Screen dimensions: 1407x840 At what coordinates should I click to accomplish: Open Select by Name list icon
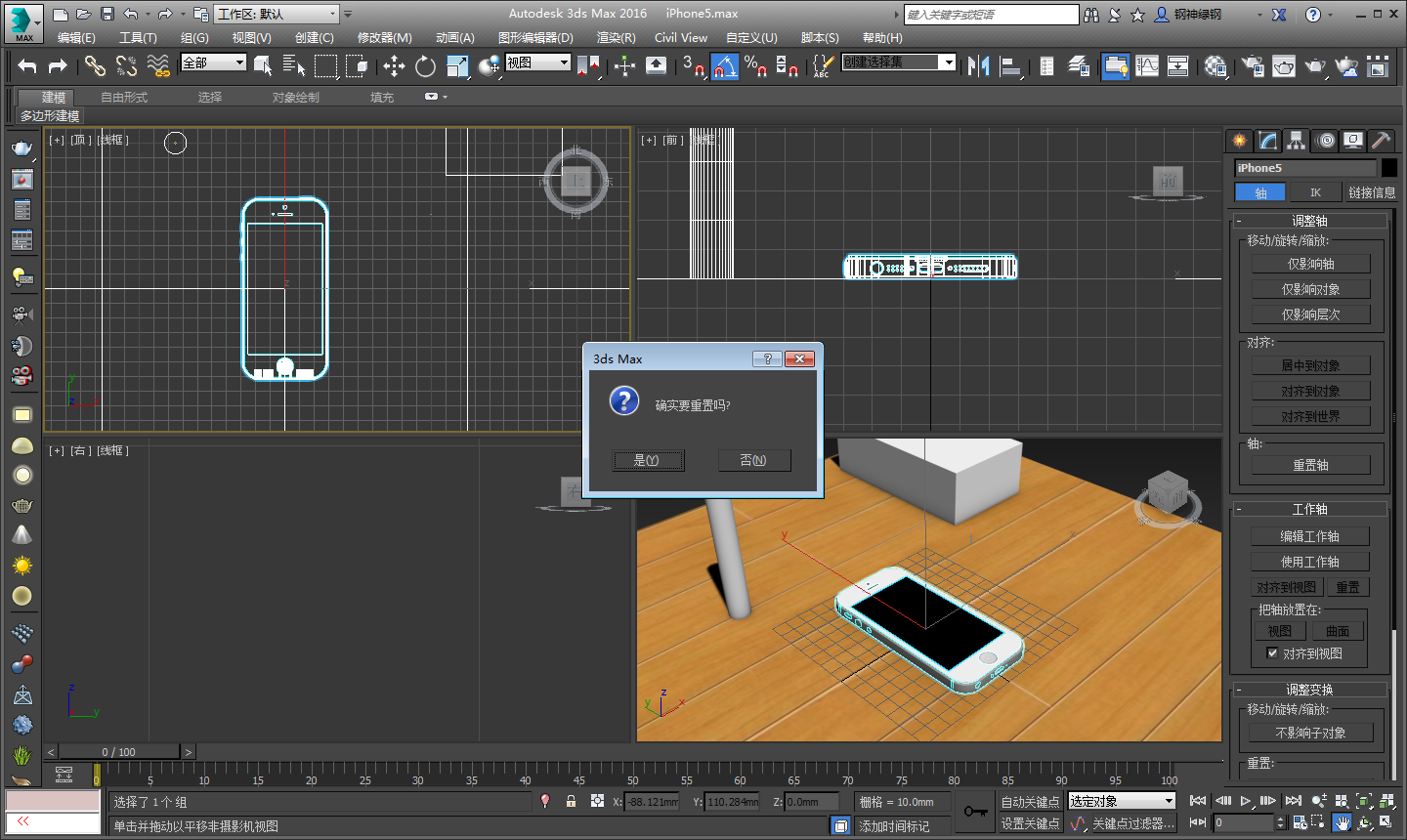[294, 65]
